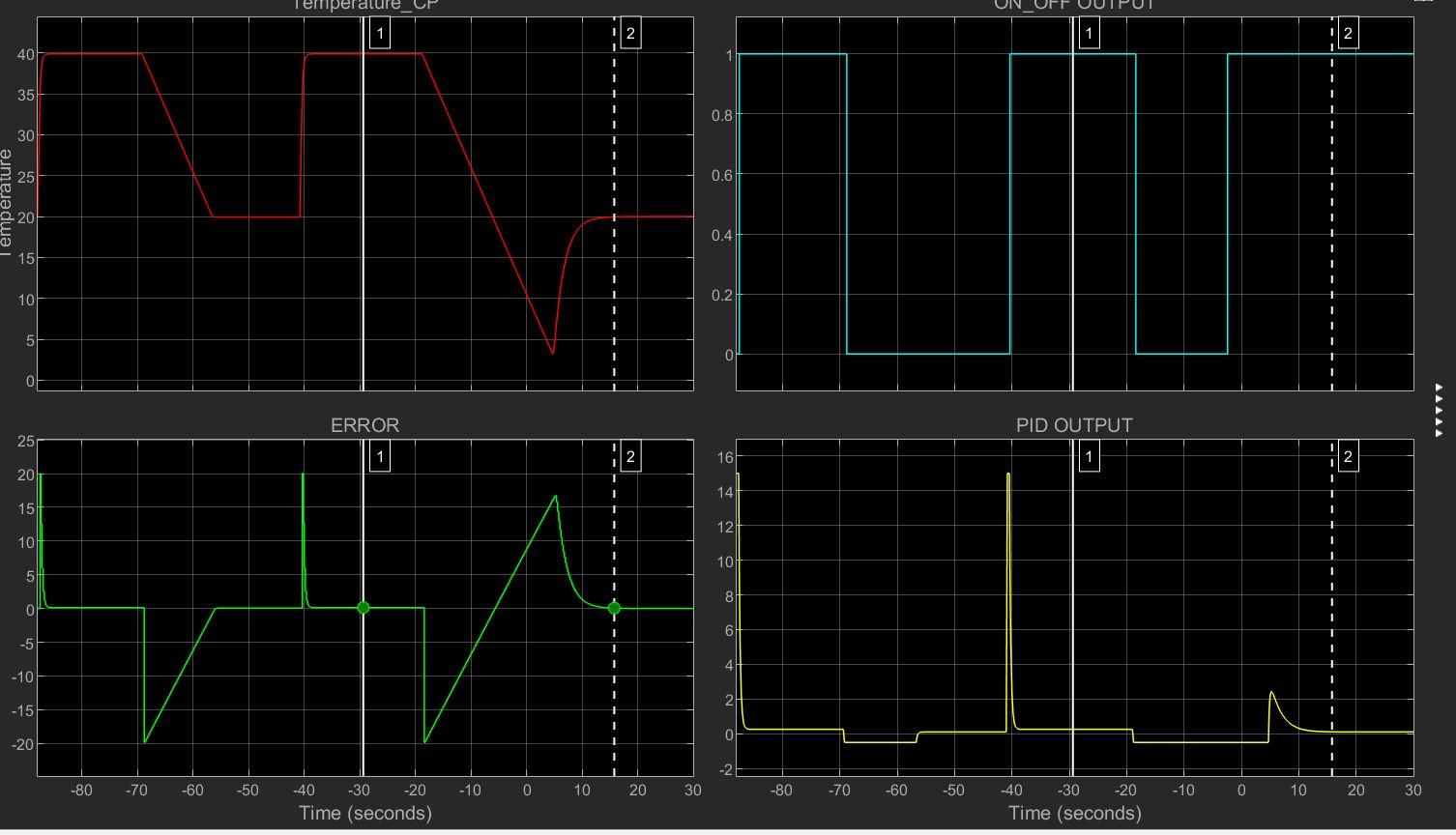Screen dimensions: 1456x835
Task: Click green cursor 1 data point on ERROR trace
Action: [364, 607]
